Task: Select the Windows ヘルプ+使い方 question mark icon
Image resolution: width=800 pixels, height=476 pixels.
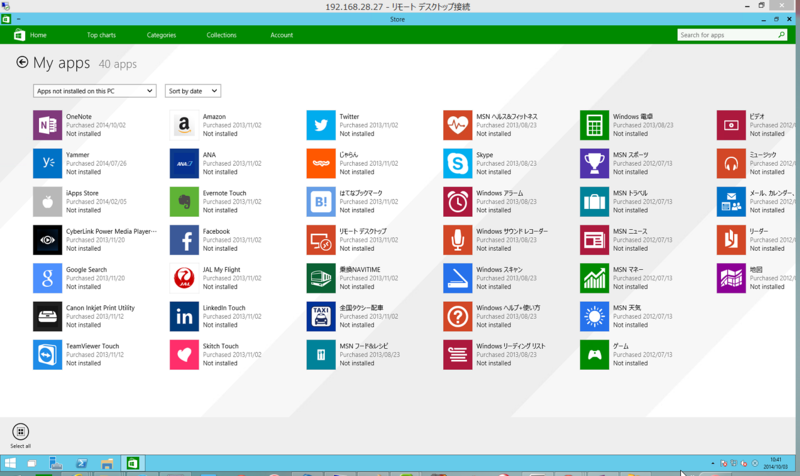Action: pos(458,316)
